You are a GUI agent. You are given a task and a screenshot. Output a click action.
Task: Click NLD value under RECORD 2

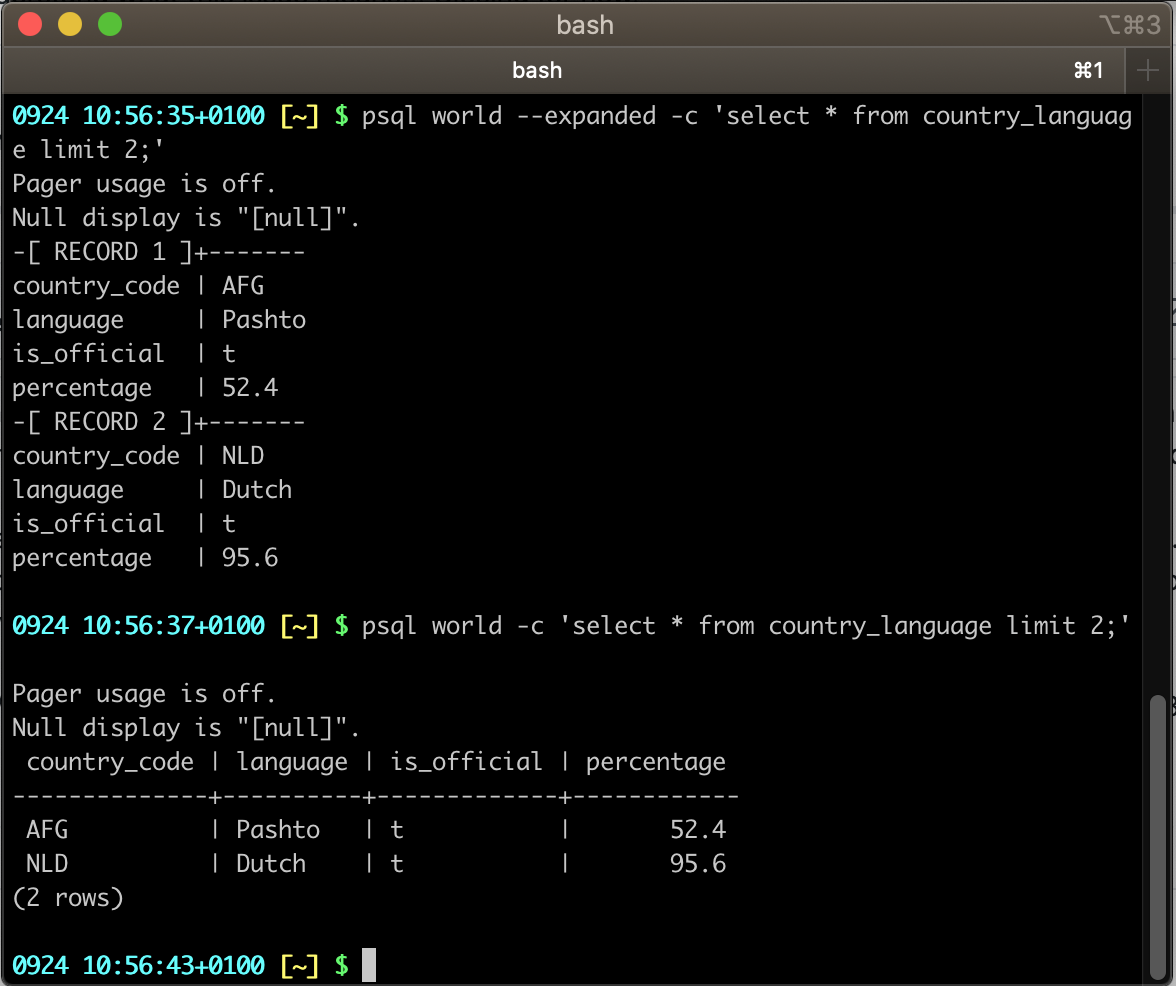[x=243, y=456]
